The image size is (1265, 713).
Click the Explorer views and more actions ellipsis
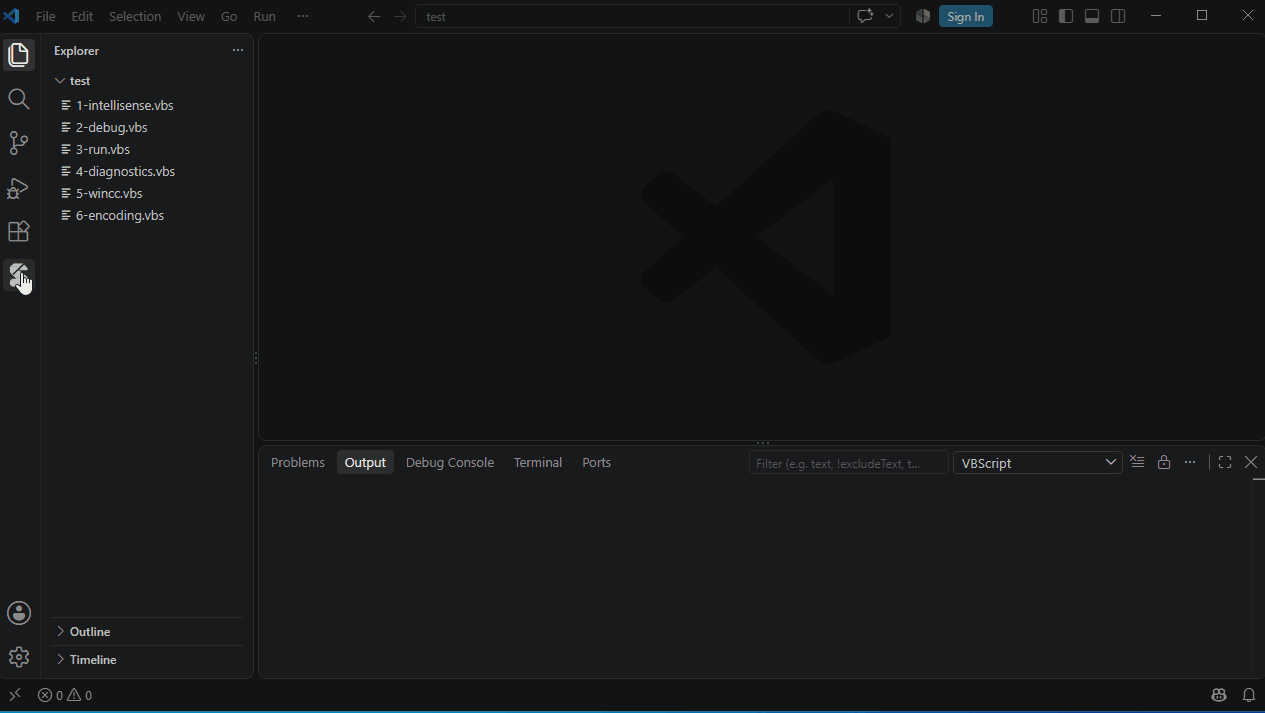(238, 50)
